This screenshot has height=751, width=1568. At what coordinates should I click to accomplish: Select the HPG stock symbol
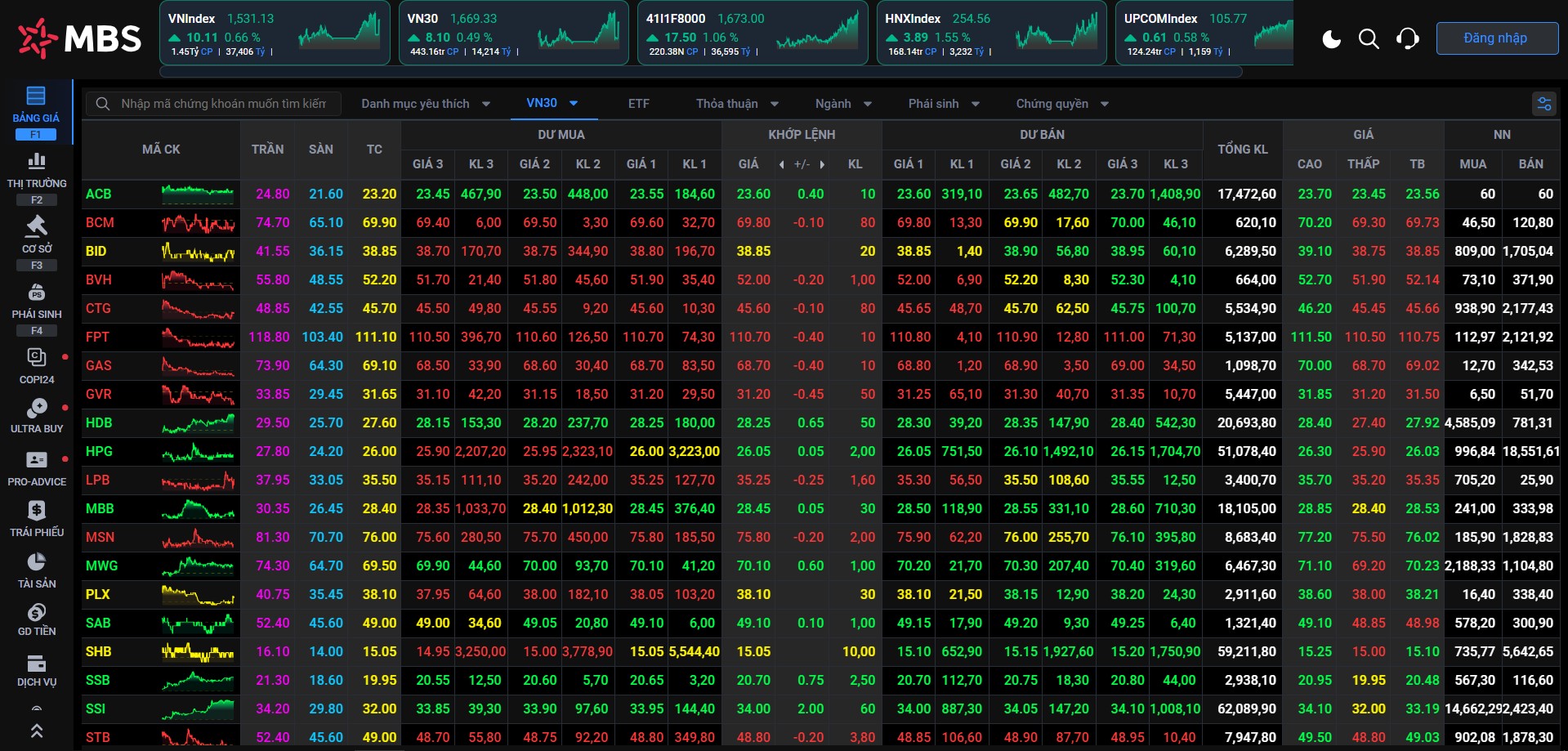pyautogui.click(x=99, y=451)
